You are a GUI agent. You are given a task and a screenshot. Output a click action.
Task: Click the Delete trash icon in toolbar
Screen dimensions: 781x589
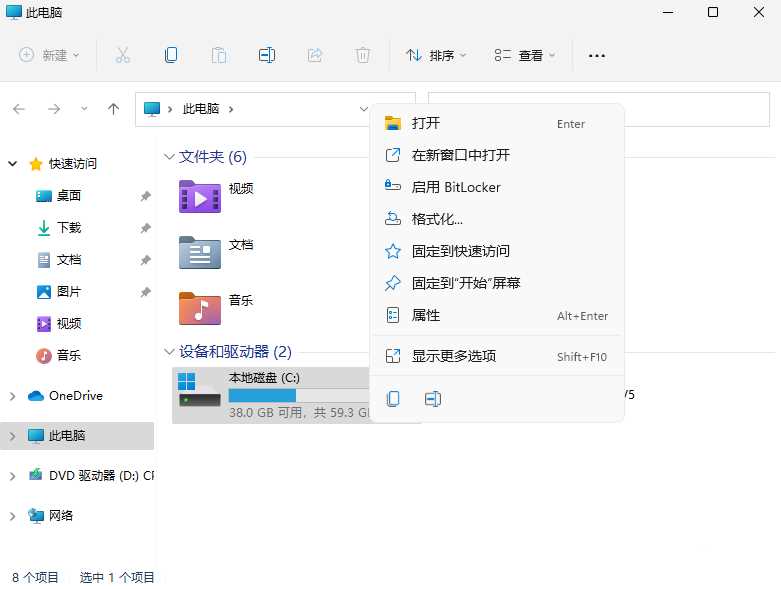(363, 55)
